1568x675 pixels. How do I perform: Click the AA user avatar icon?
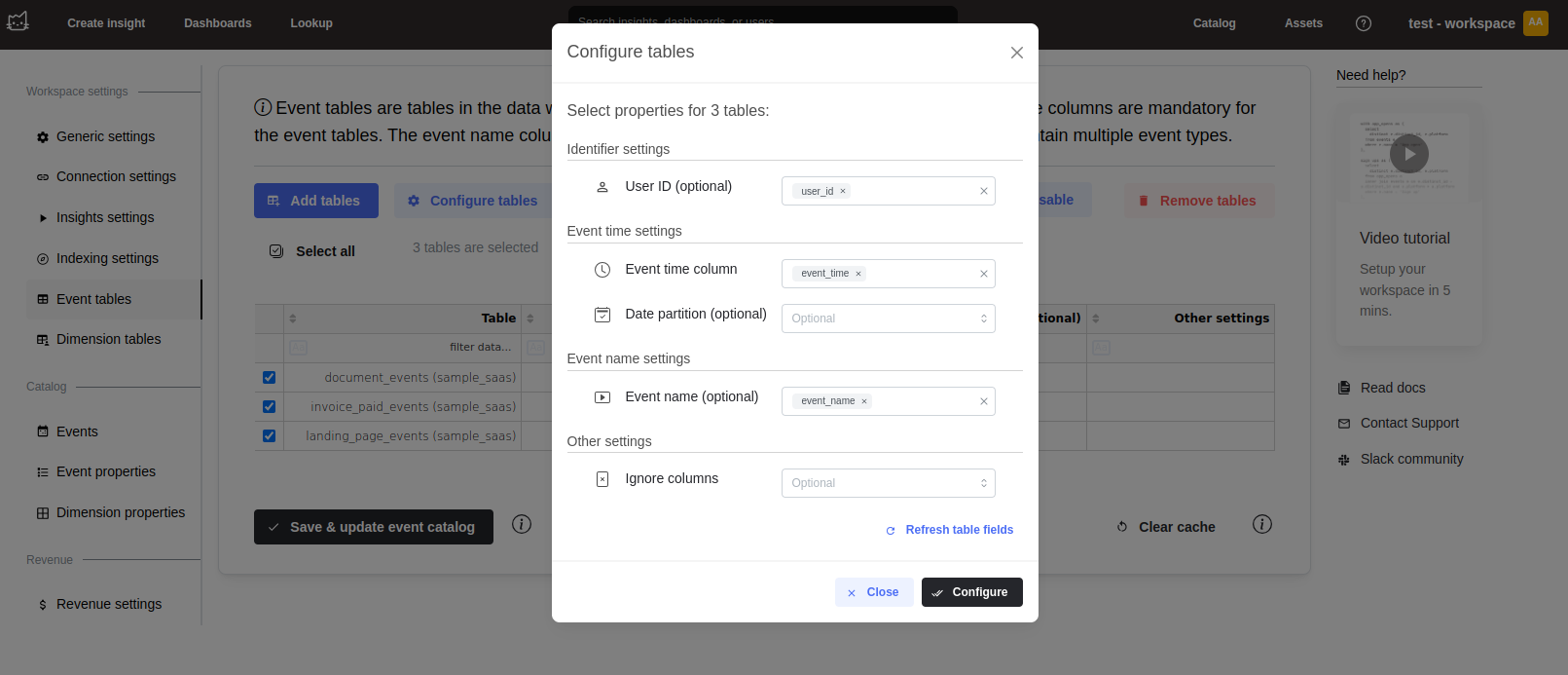click(1535, 22)
